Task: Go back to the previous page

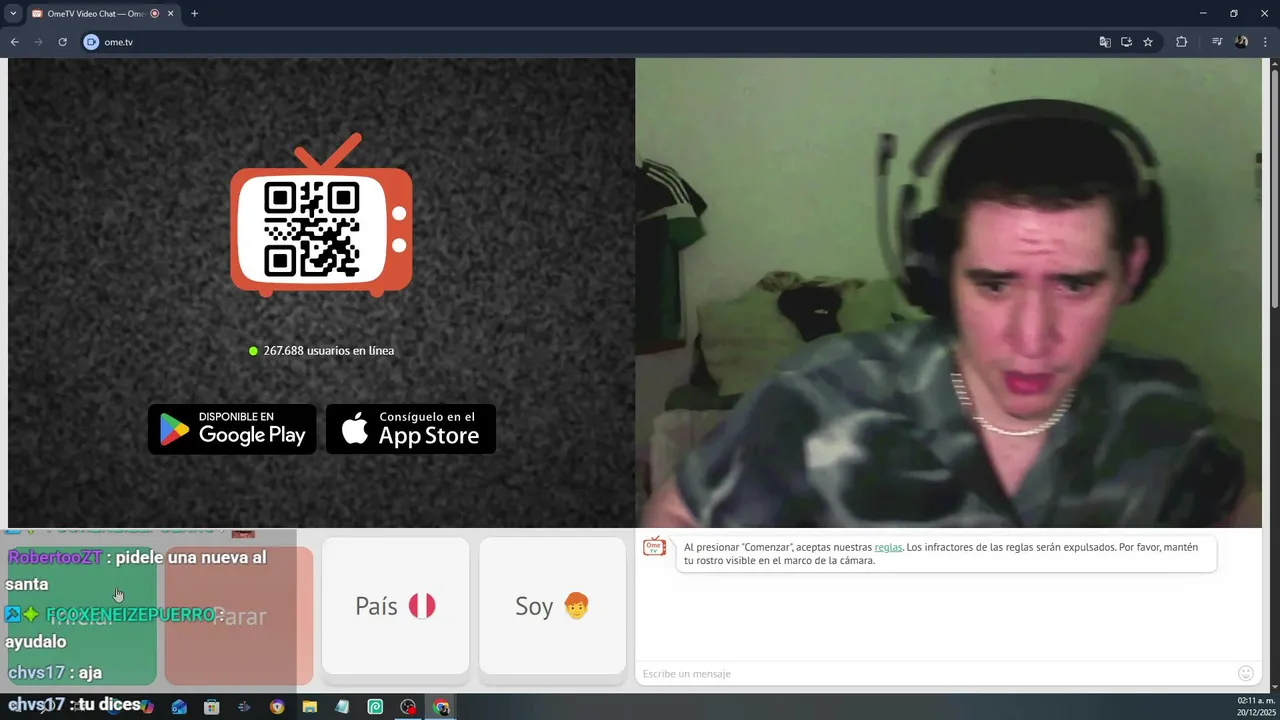Action: tap(14, 42)
